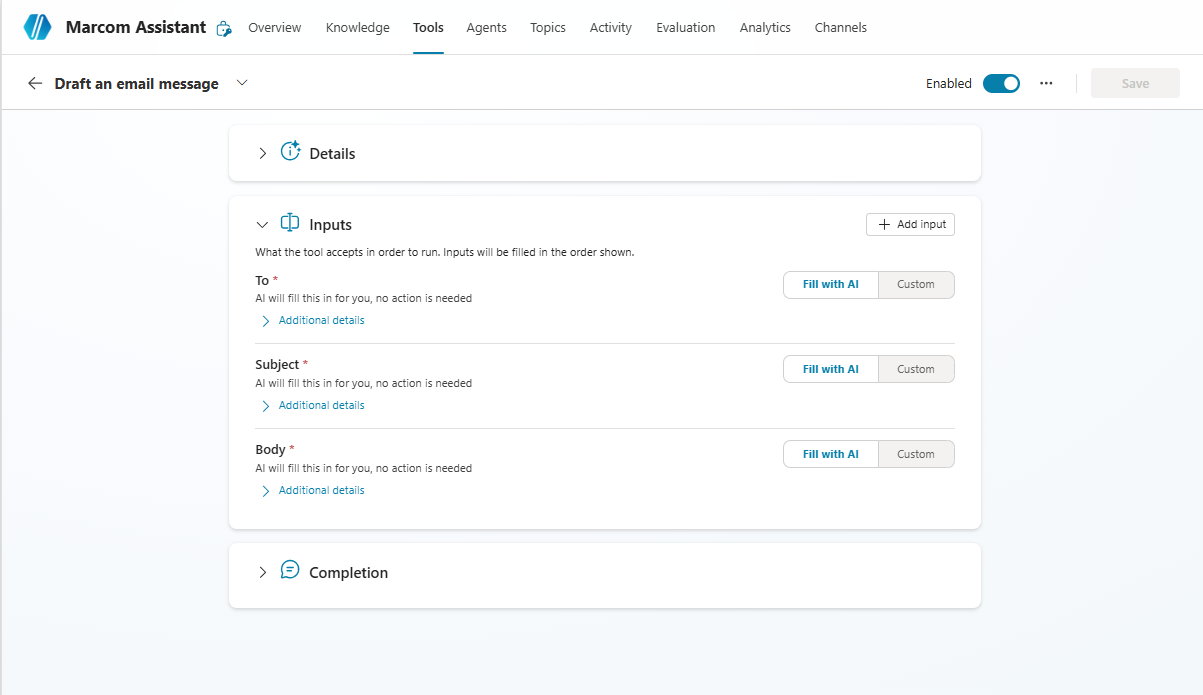The width and height of the screenshot is (1203, 695).
Task: Open the Tools tab
Action: [428, 28]
